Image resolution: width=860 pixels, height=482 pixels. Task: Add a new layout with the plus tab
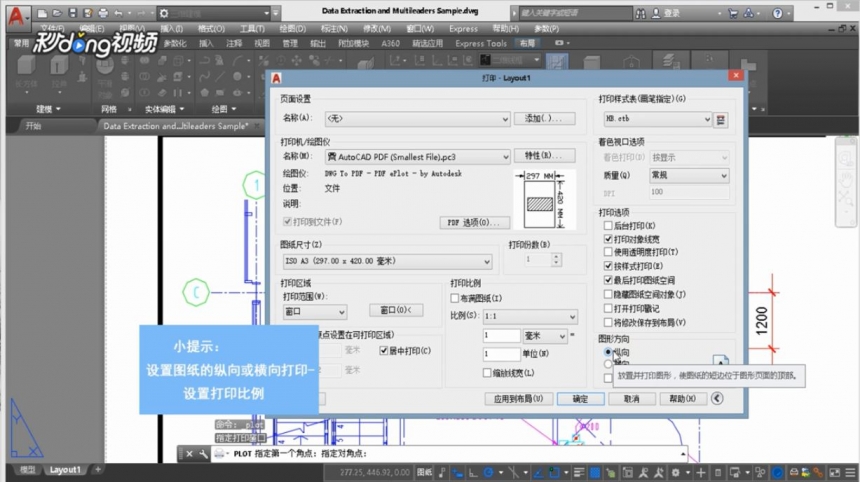pyautogui.click(x=98, y=469)
